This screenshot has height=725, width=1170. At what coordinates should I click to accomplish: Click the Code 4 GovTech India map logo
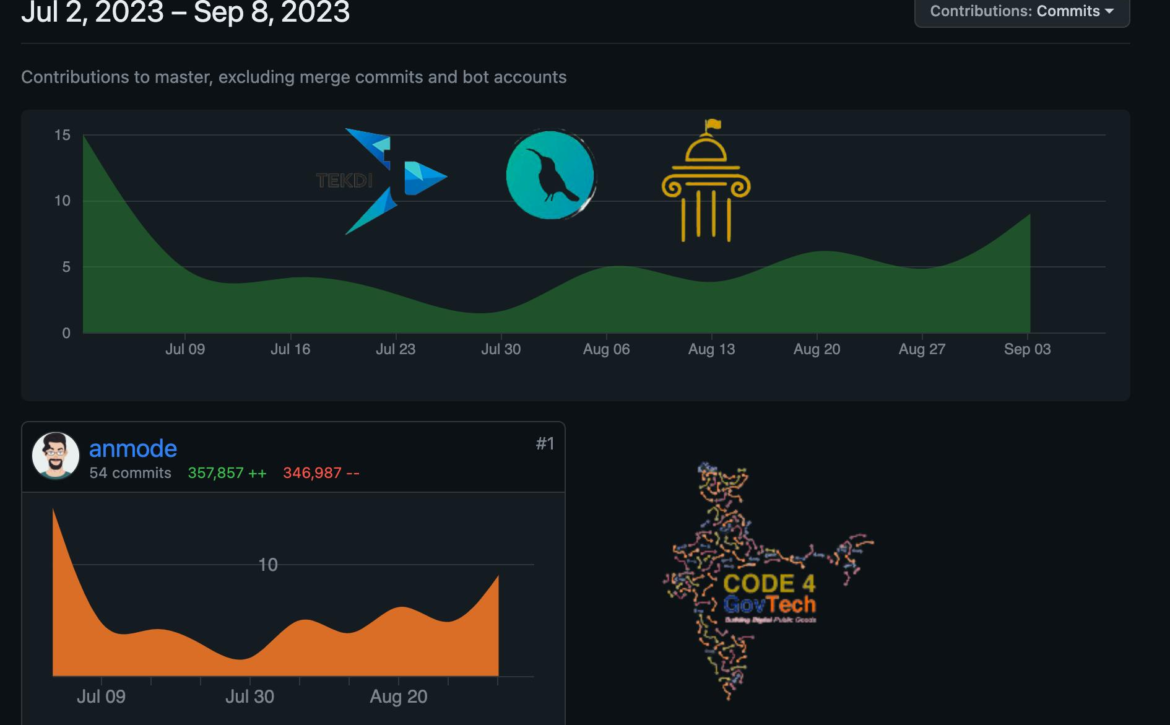click(768, 580)
